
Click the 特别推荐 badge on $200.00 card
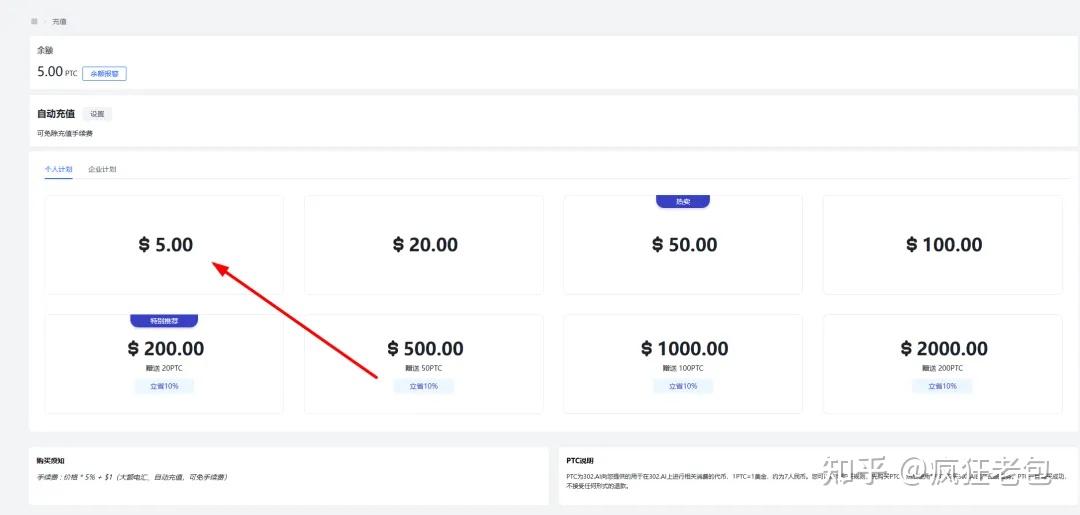[164, 321]
